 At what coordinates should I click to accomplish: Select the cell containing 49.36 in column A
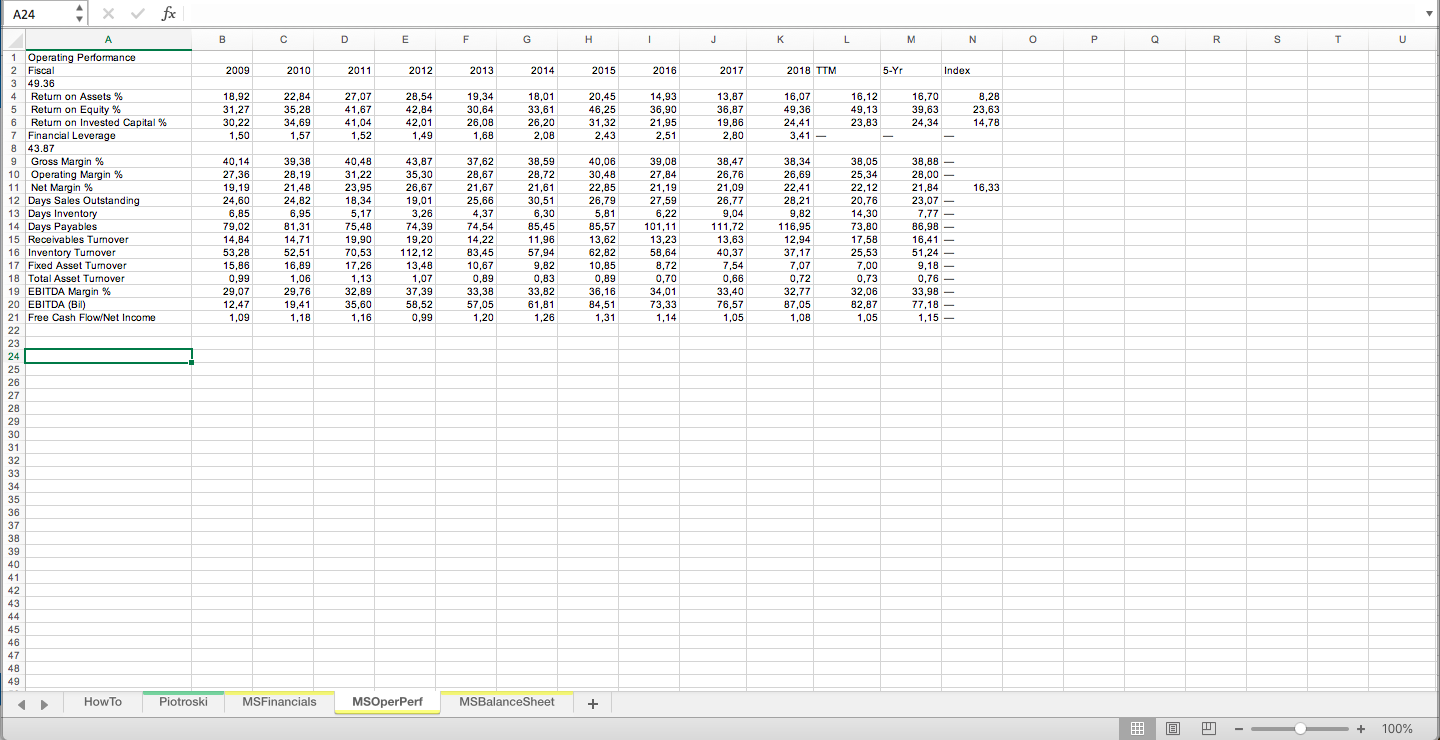[x=108, y=84]
